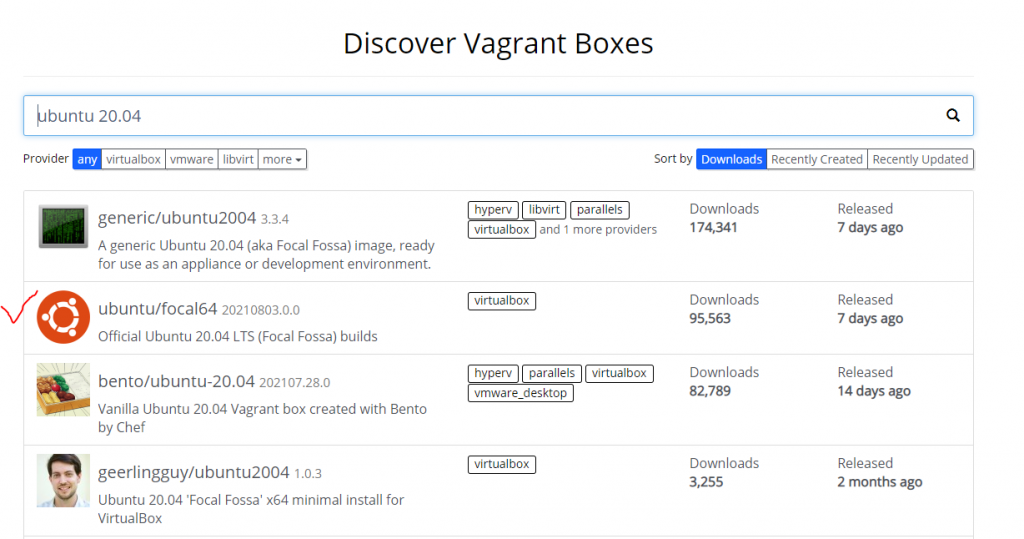Screen dimensions: 1024x539
Task: Open the generic/ubuntu2004 box
Action: [x=176, y=218]
